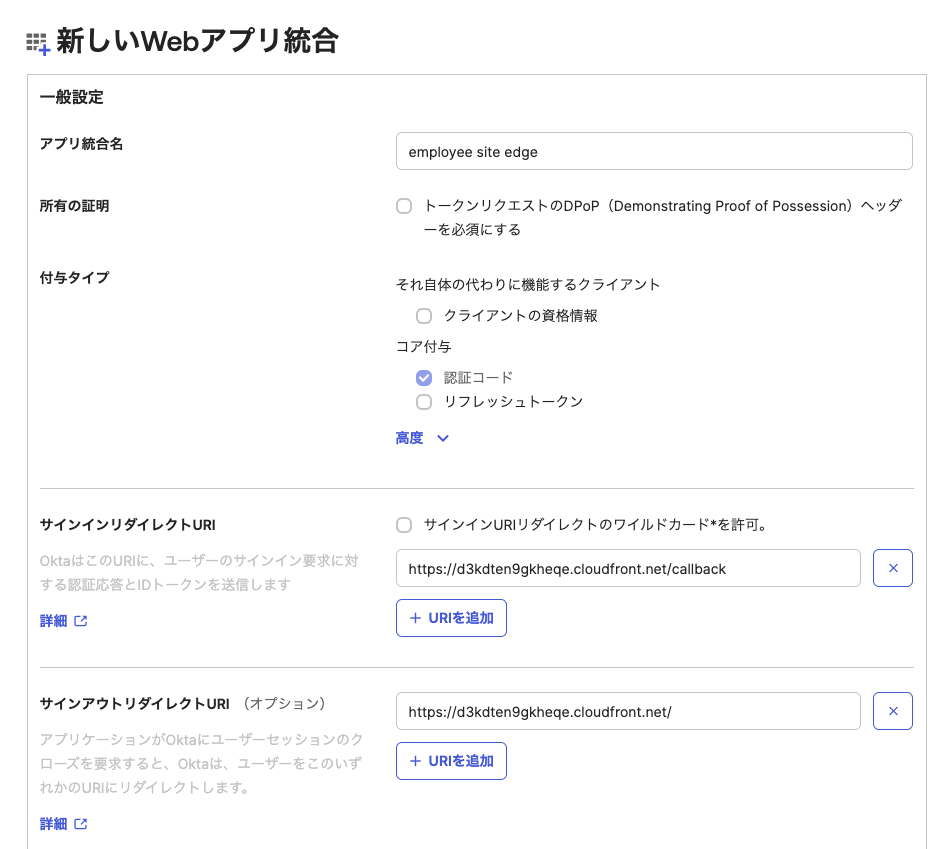Click the app integration grid icon in the header

tap(37, 41)
